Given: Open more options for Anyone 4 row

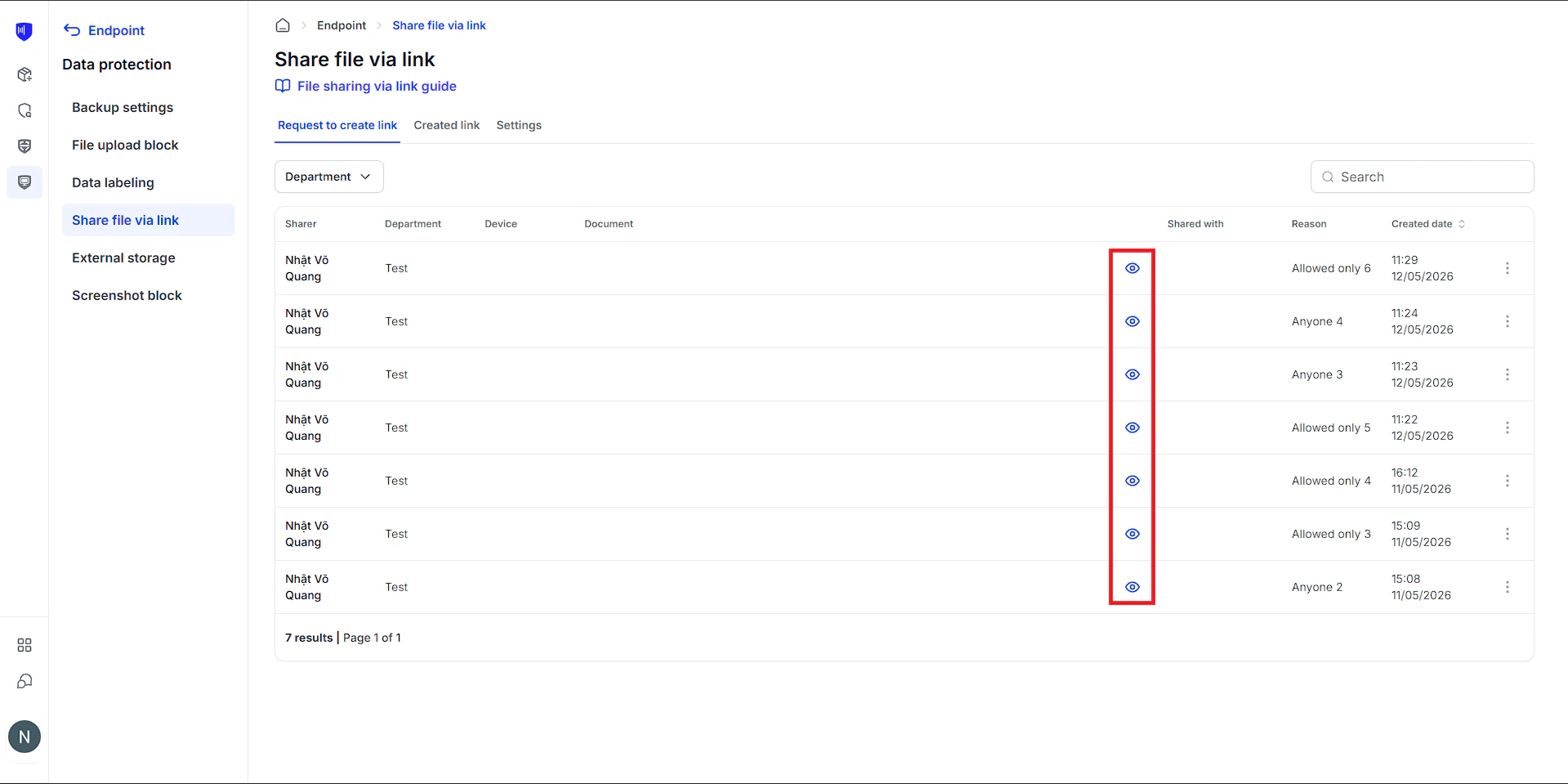Looking at the screenshot, I should pyautogui.click(x=1508, y=321).
